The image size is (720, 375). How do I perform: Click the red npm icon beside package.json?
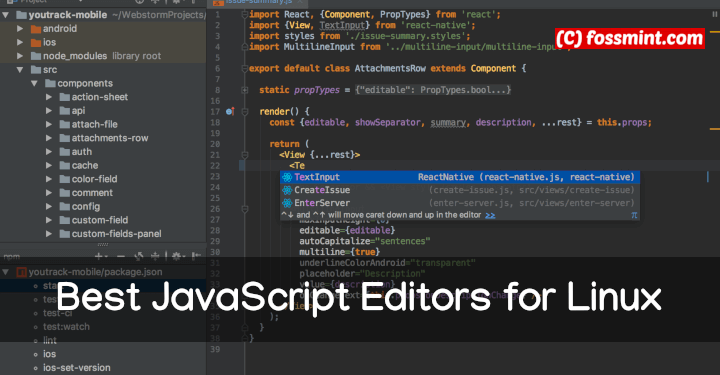click(x=21, y=272)
